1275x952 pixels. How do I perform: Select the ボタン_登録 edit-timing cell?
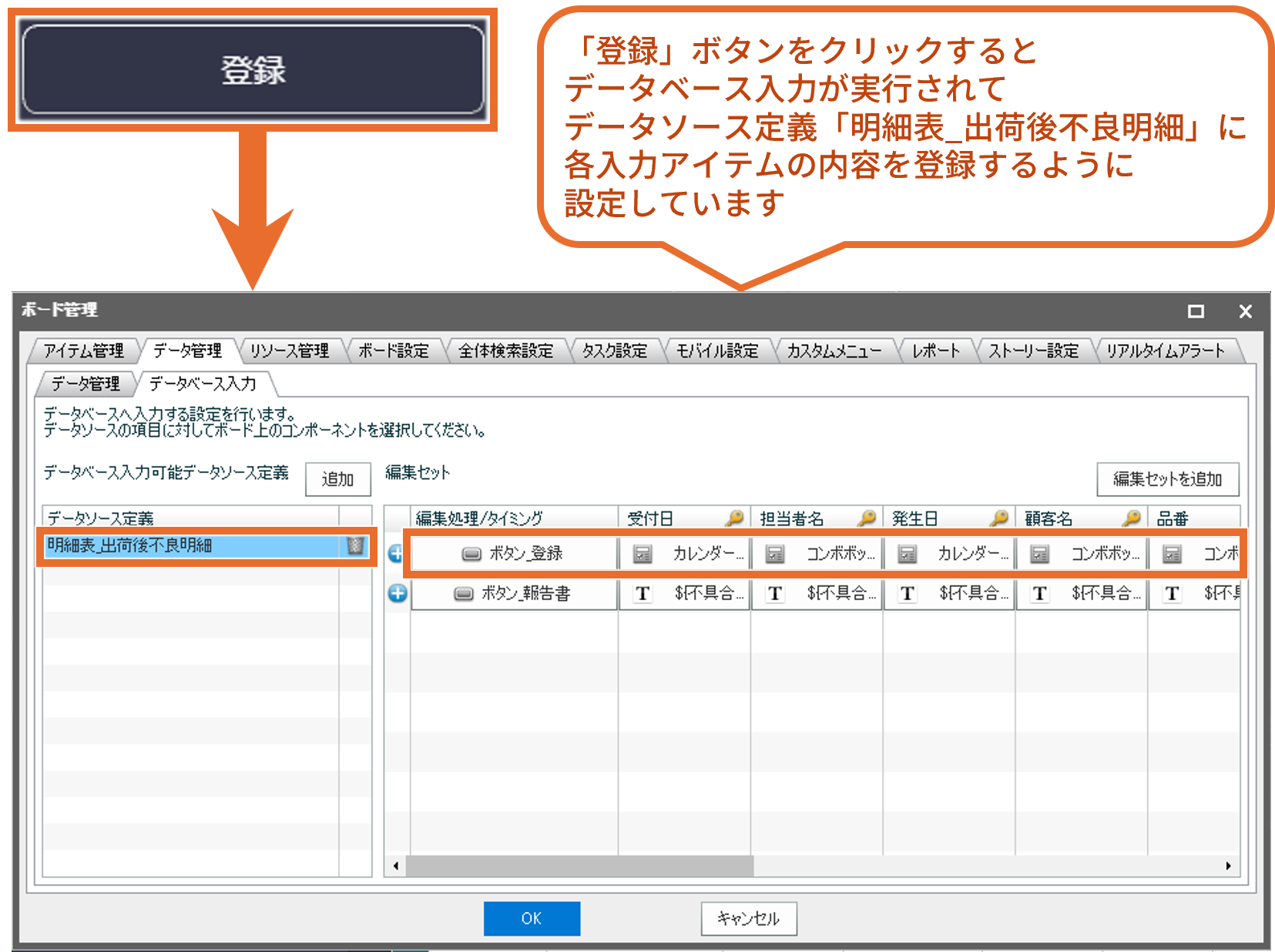tap(515, 553)
